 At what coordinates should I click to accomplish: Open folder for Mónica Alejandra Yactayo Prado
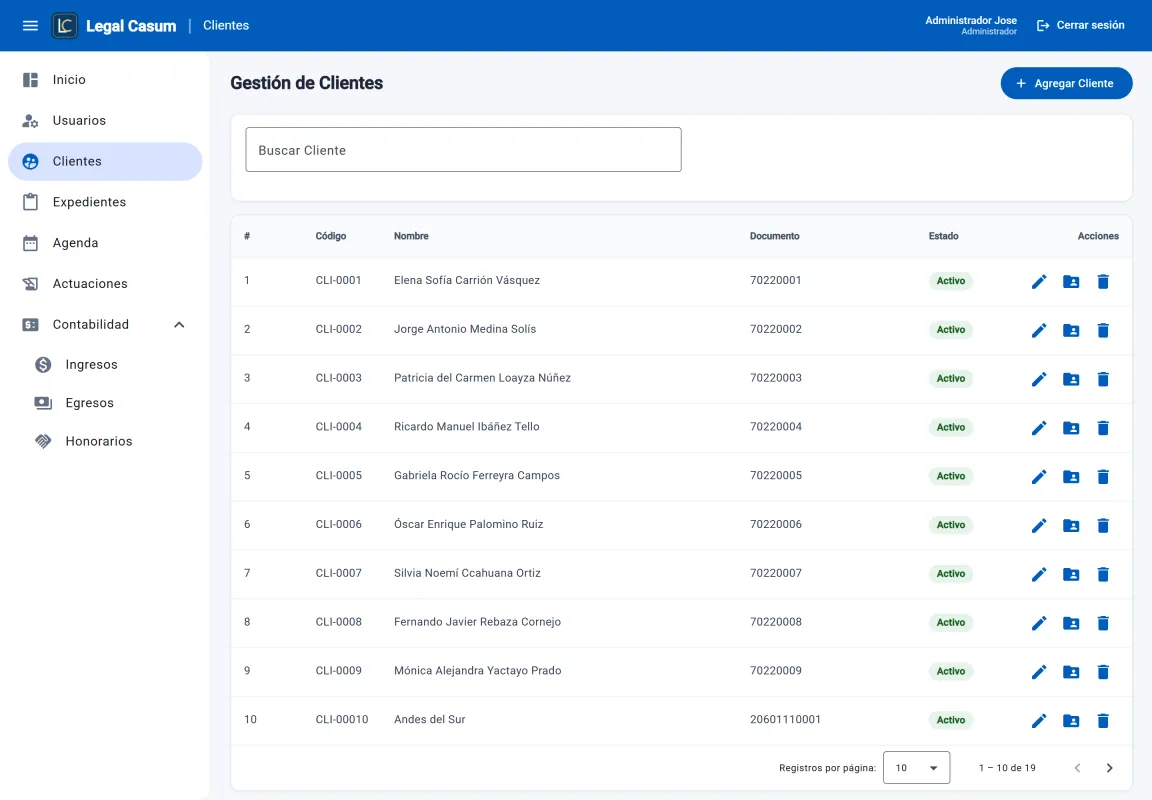click(x=1071, y=672)
